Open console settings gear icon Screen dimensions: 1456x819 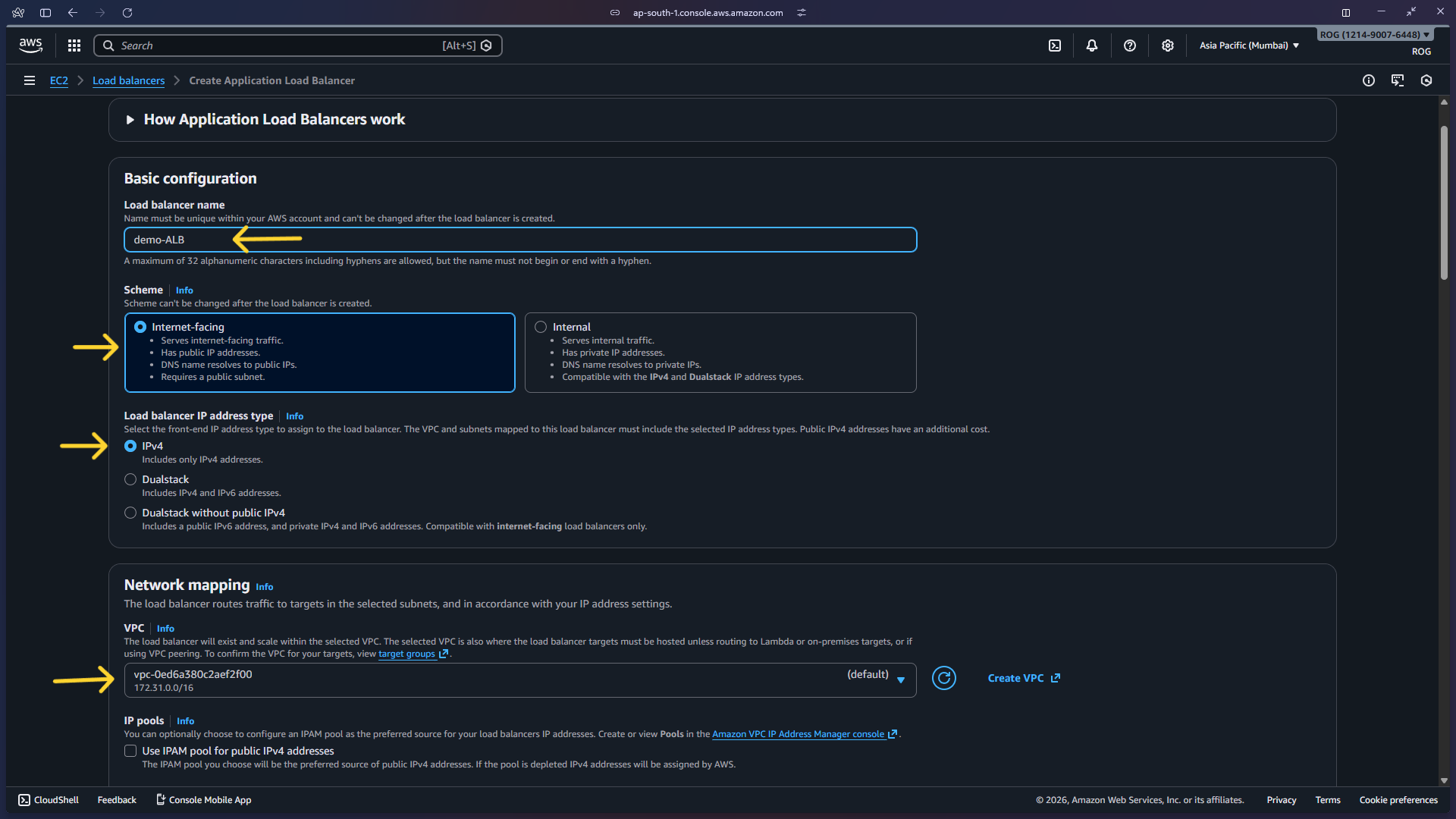click(1168, 45)
